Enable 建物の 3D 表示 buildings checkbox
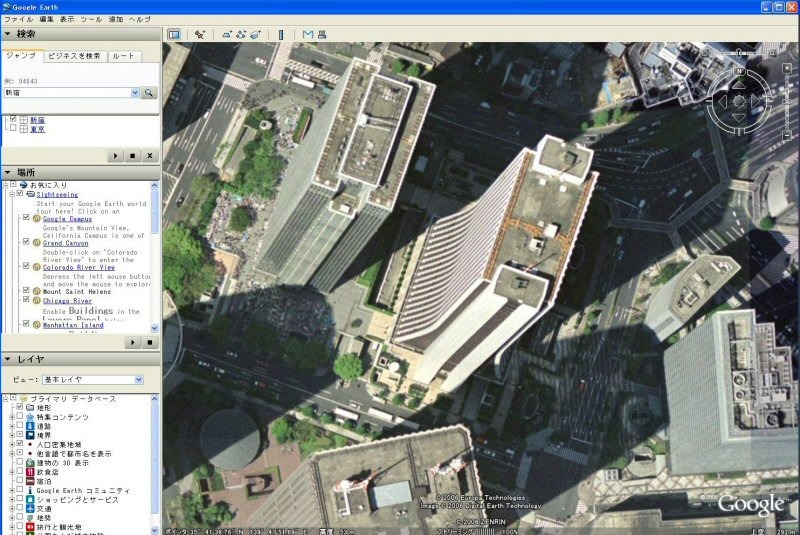 (20, 463)
